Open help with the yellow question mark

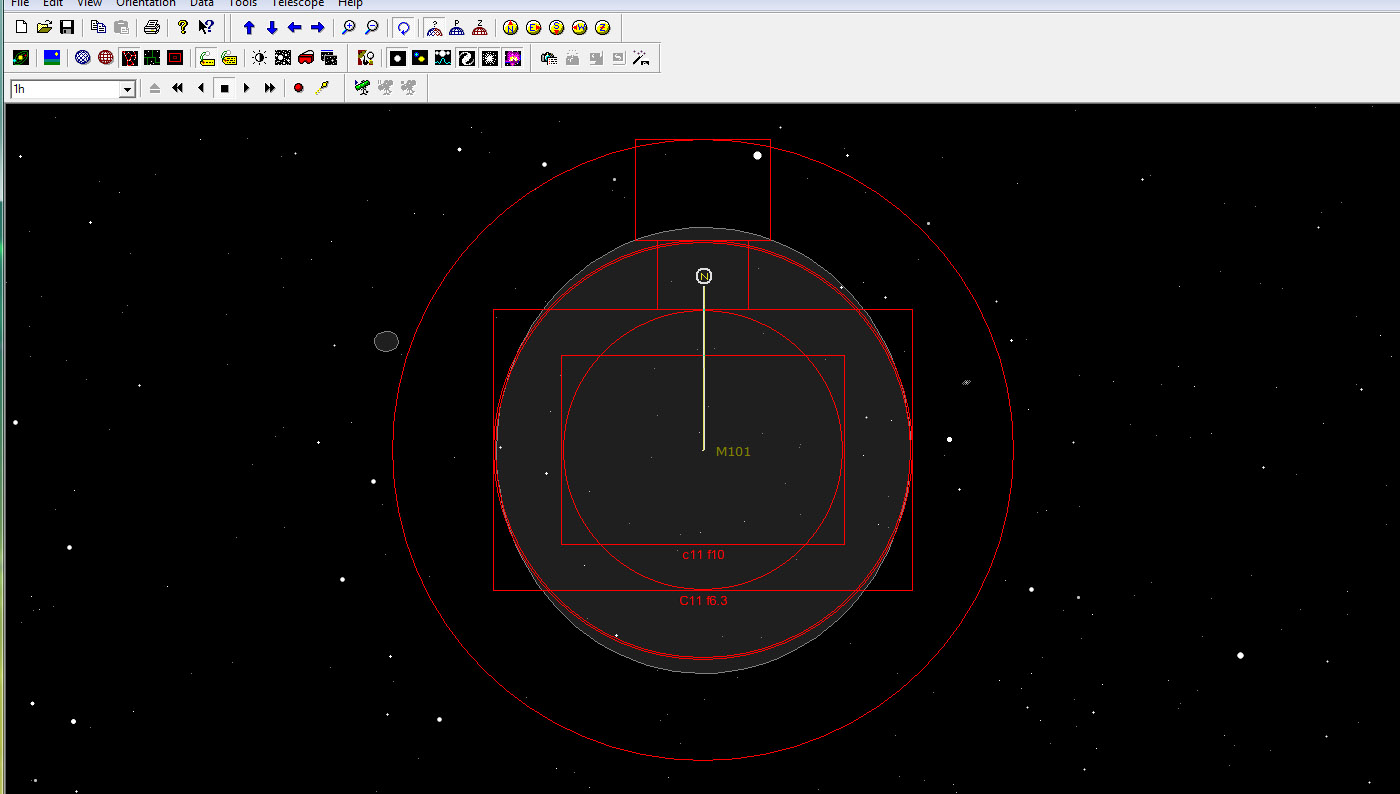tap(183, 27)
